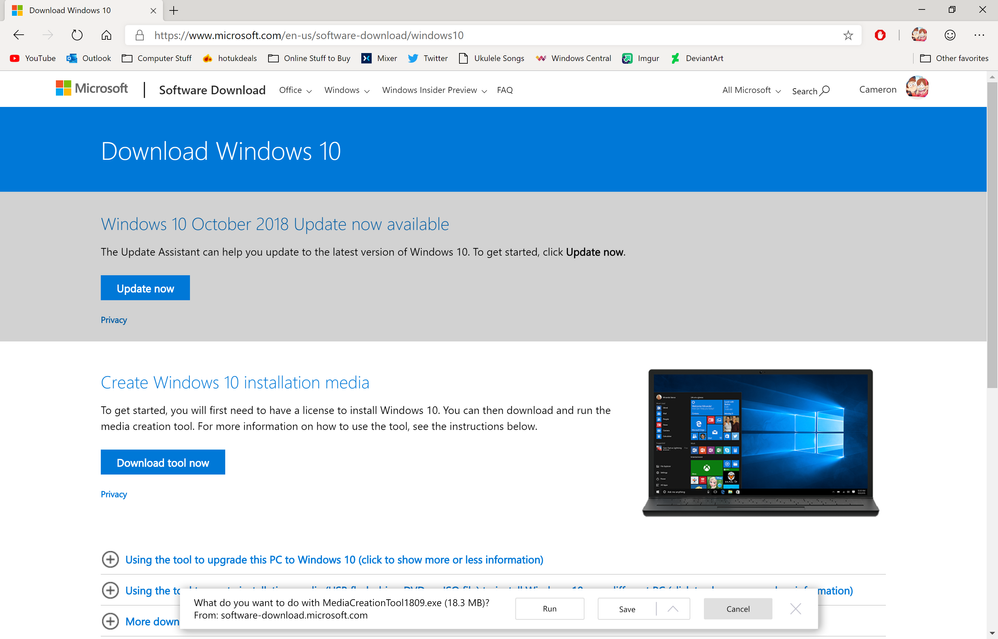The height and width of the screenshot is (639, 998).
Task: Open Privacy link under Download tool now
Action: (114, 495)
